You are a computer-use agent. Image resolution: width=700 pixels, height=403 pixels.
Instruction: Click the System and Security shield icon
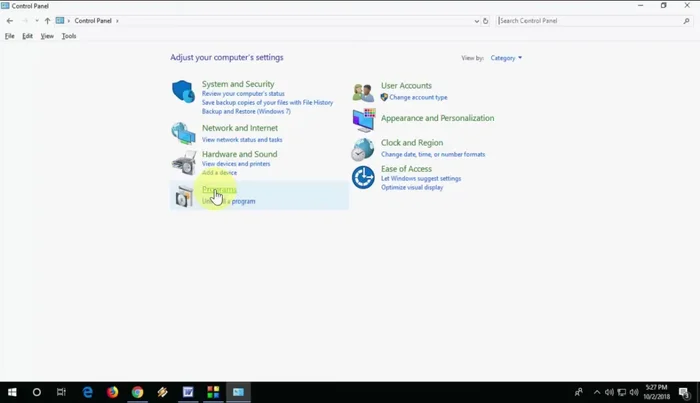183,92
